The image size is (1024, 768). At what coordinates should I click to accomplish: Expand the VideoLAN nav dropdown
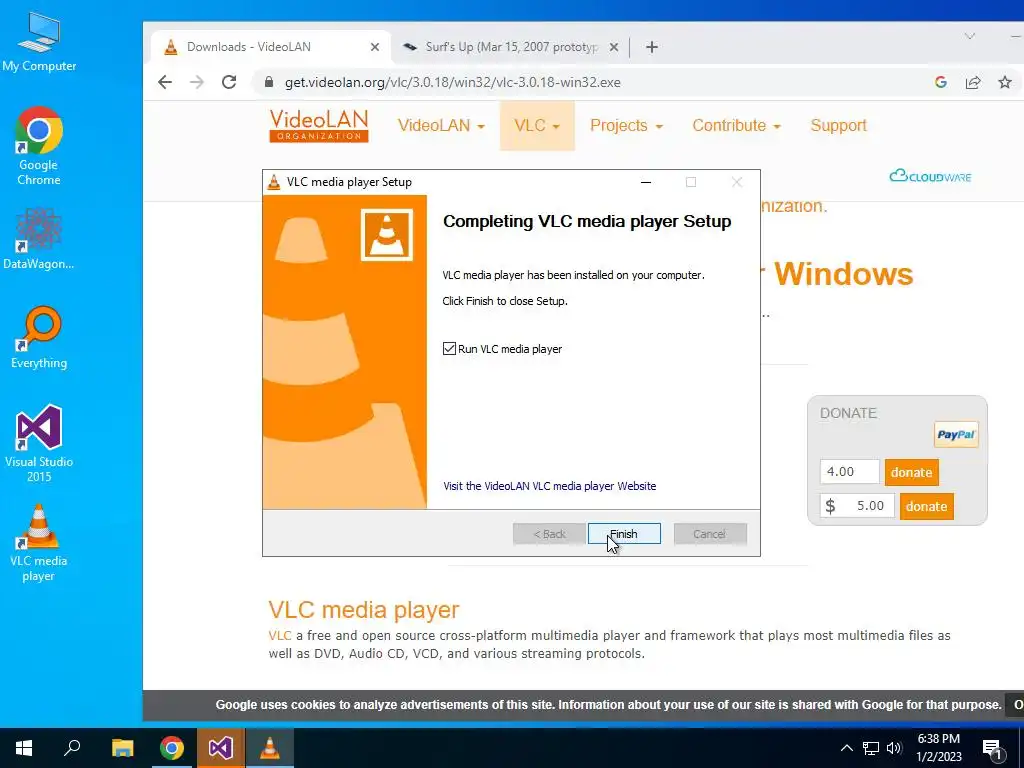[441, 125]
